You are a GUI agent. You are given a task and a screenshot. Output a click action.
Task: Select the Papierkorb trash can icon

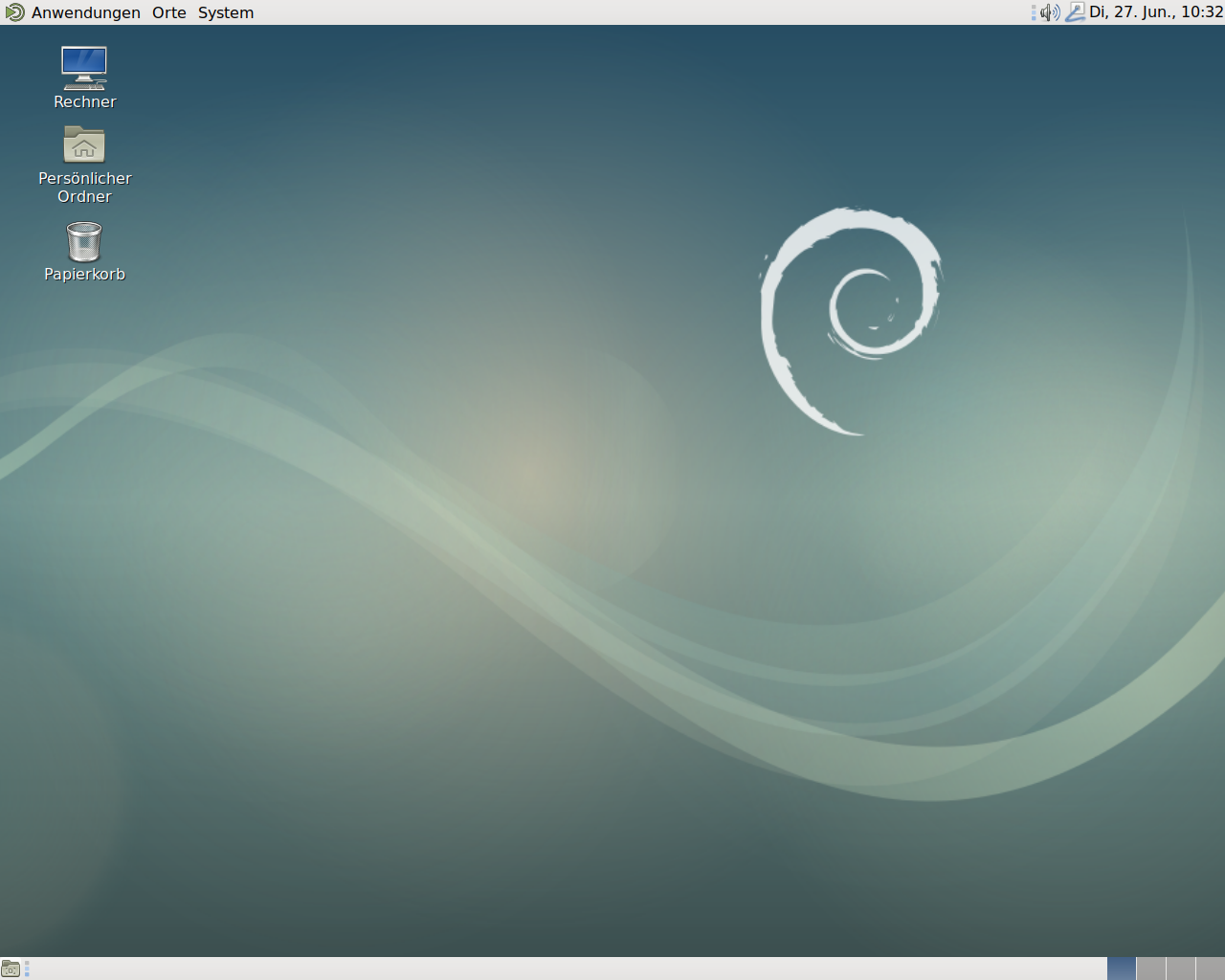click(x=84, y=241)
